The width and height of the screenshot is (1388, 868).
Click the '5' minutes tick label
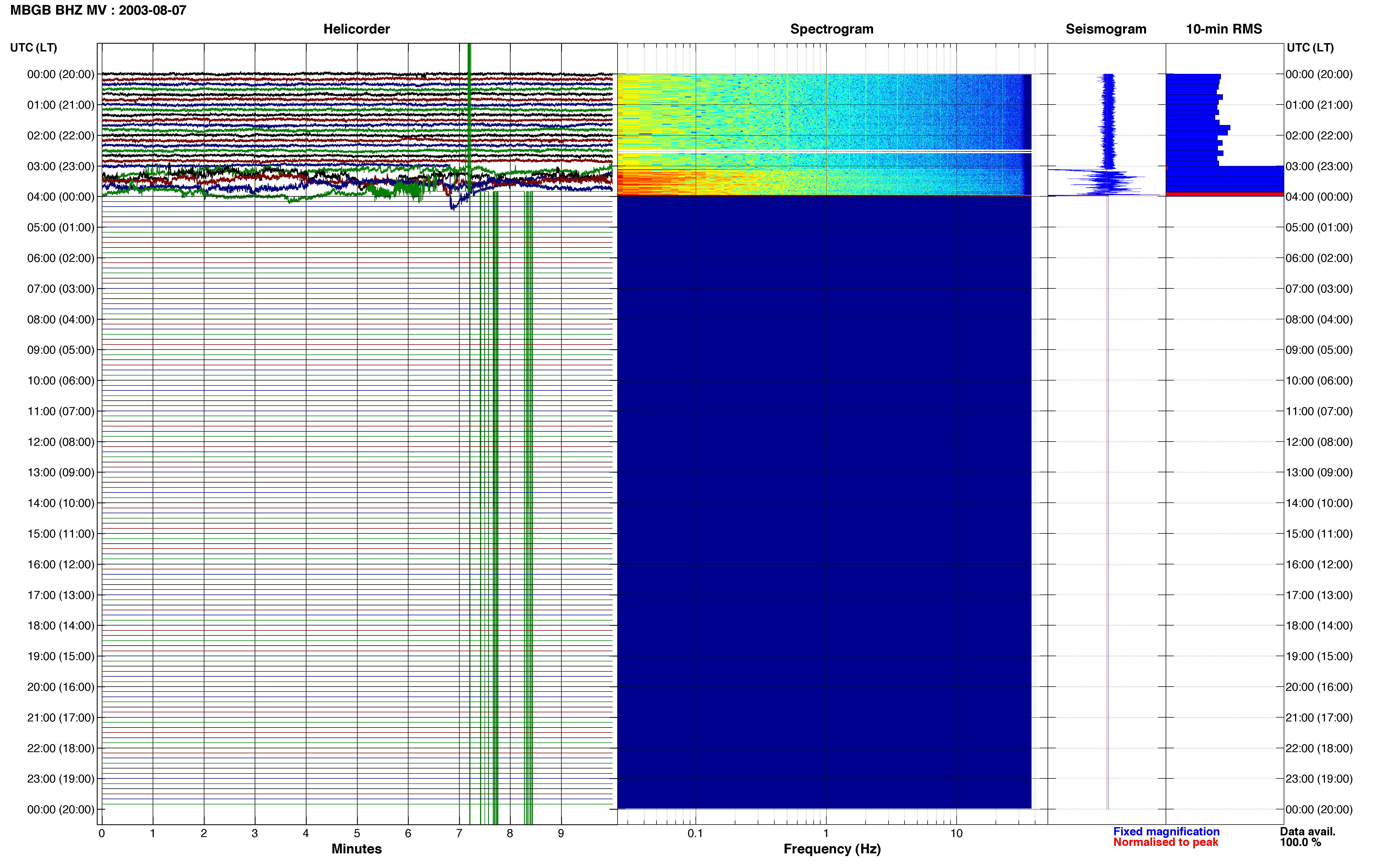pos(357,833)
